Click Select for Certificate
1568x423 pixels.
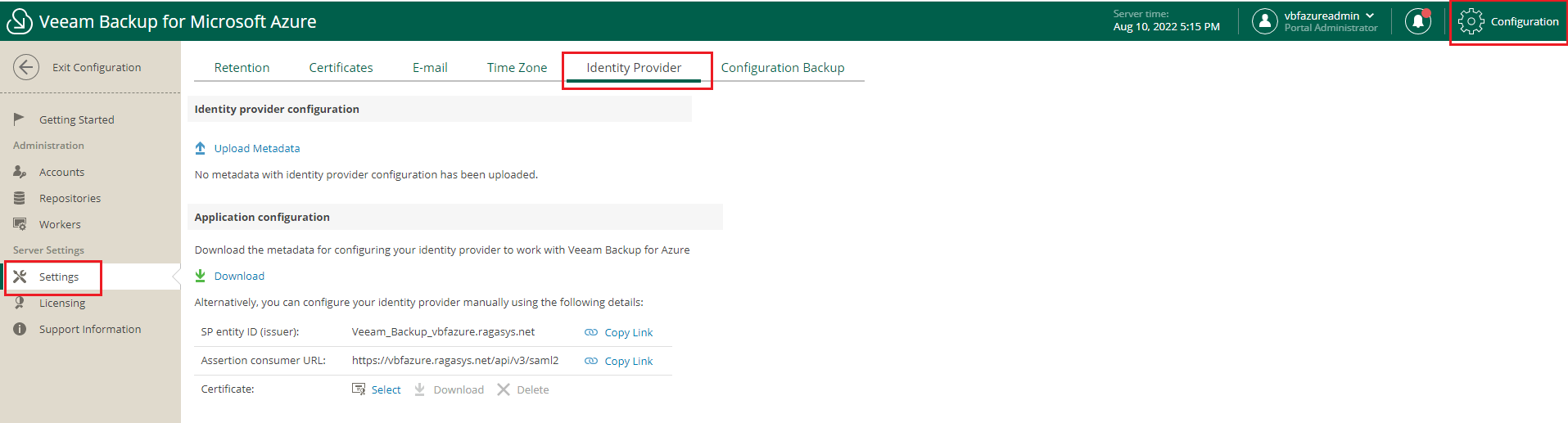tap(386, 389)
